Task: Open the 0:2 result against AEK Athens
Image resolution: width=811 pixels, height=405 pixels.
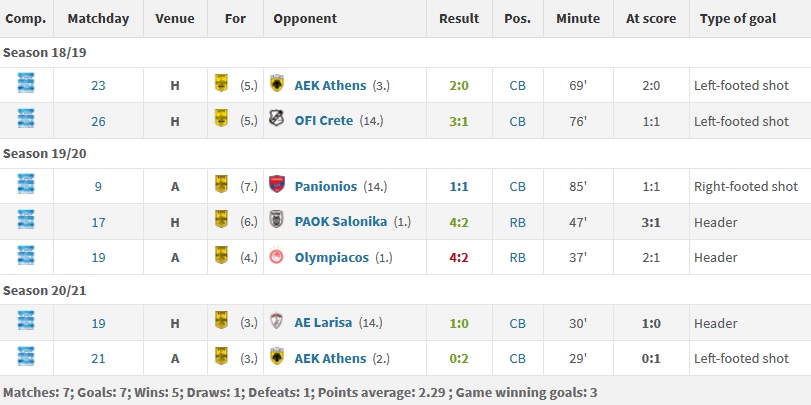Action: pos(458,358)
